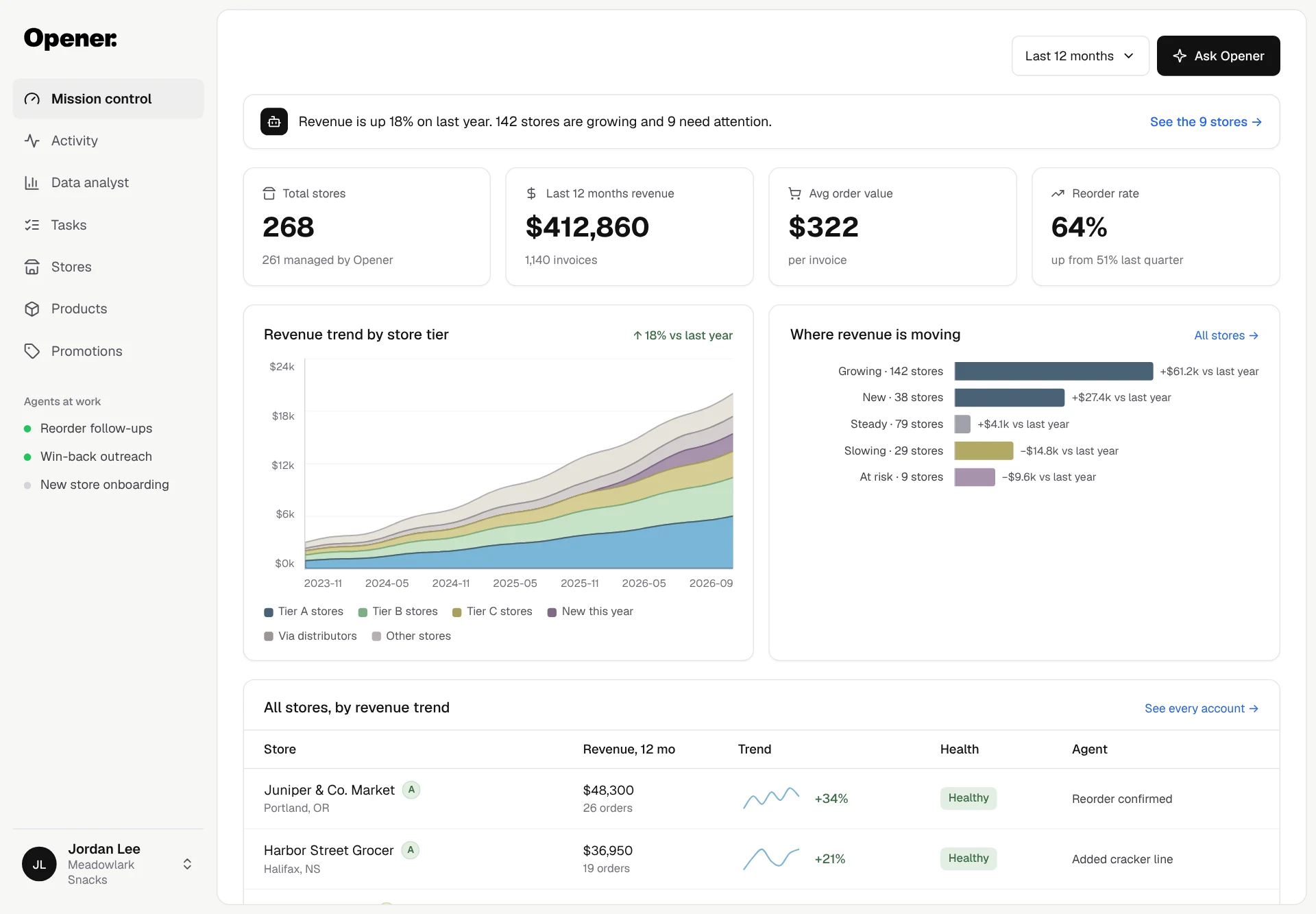Screen dimensions: 1316x914
Task: Click the Promotions tag icon
Action: (x=32, y=351)
